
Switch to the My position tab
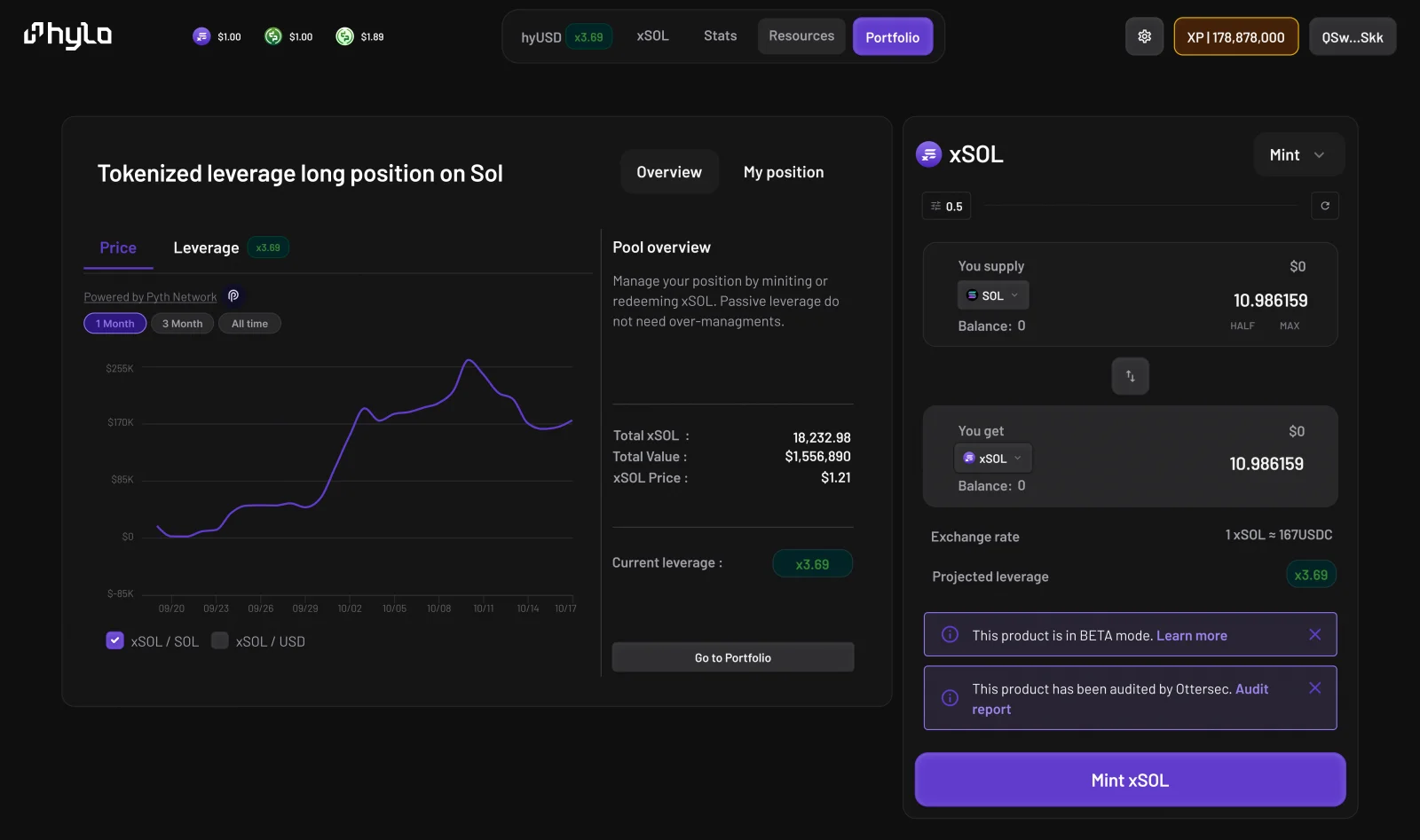click(784, 172)
